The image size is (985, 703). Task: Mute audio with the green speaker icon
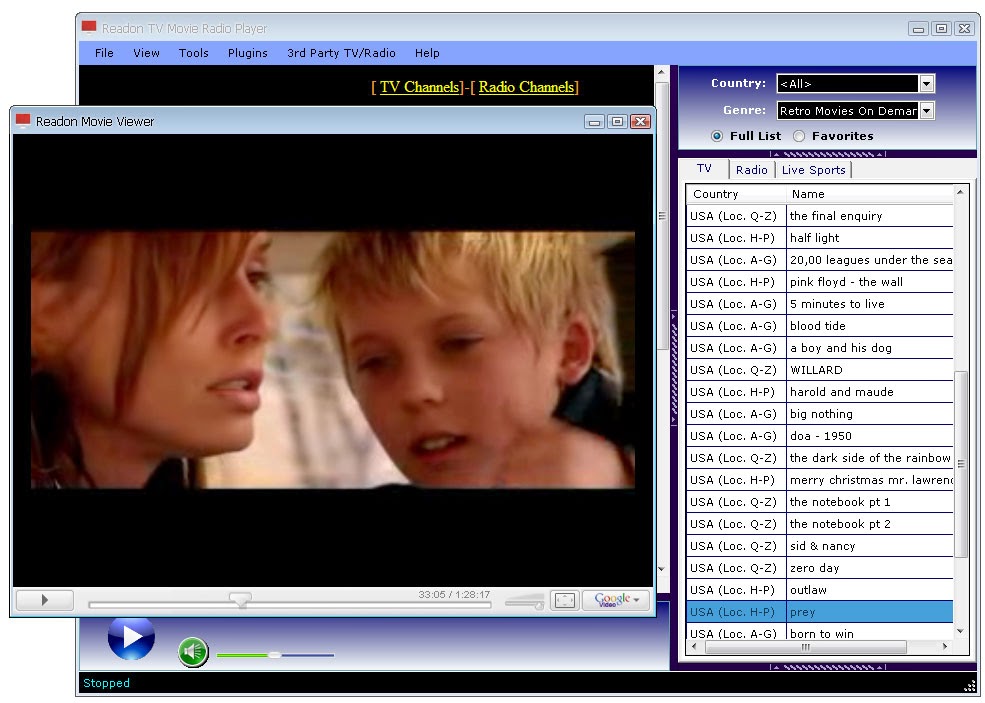pyautogui.click(x=193, y=652)
